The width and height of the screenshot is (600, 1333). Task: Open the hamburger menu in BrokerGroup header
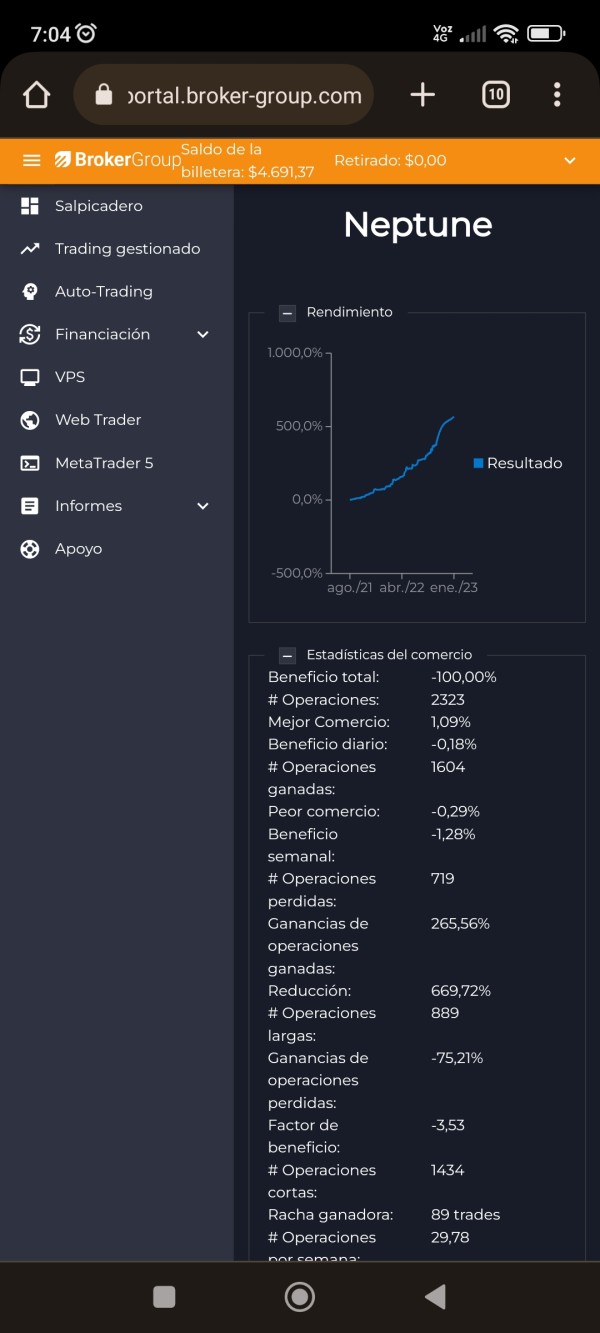point(31,160)
